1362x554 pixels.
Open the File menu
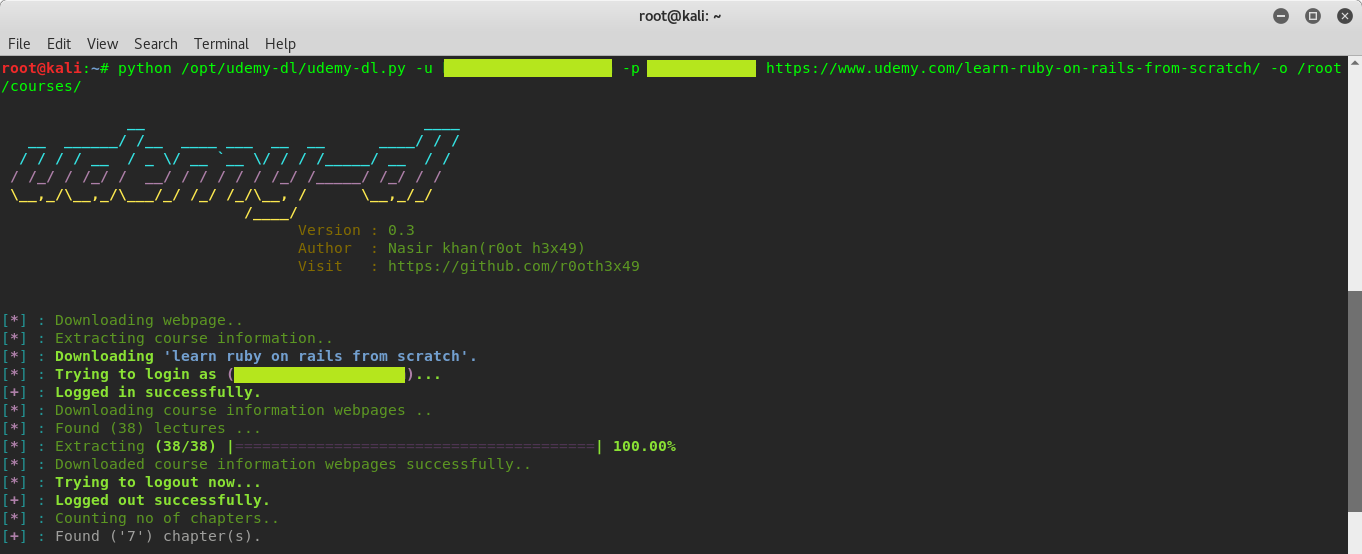pos(19,44)
